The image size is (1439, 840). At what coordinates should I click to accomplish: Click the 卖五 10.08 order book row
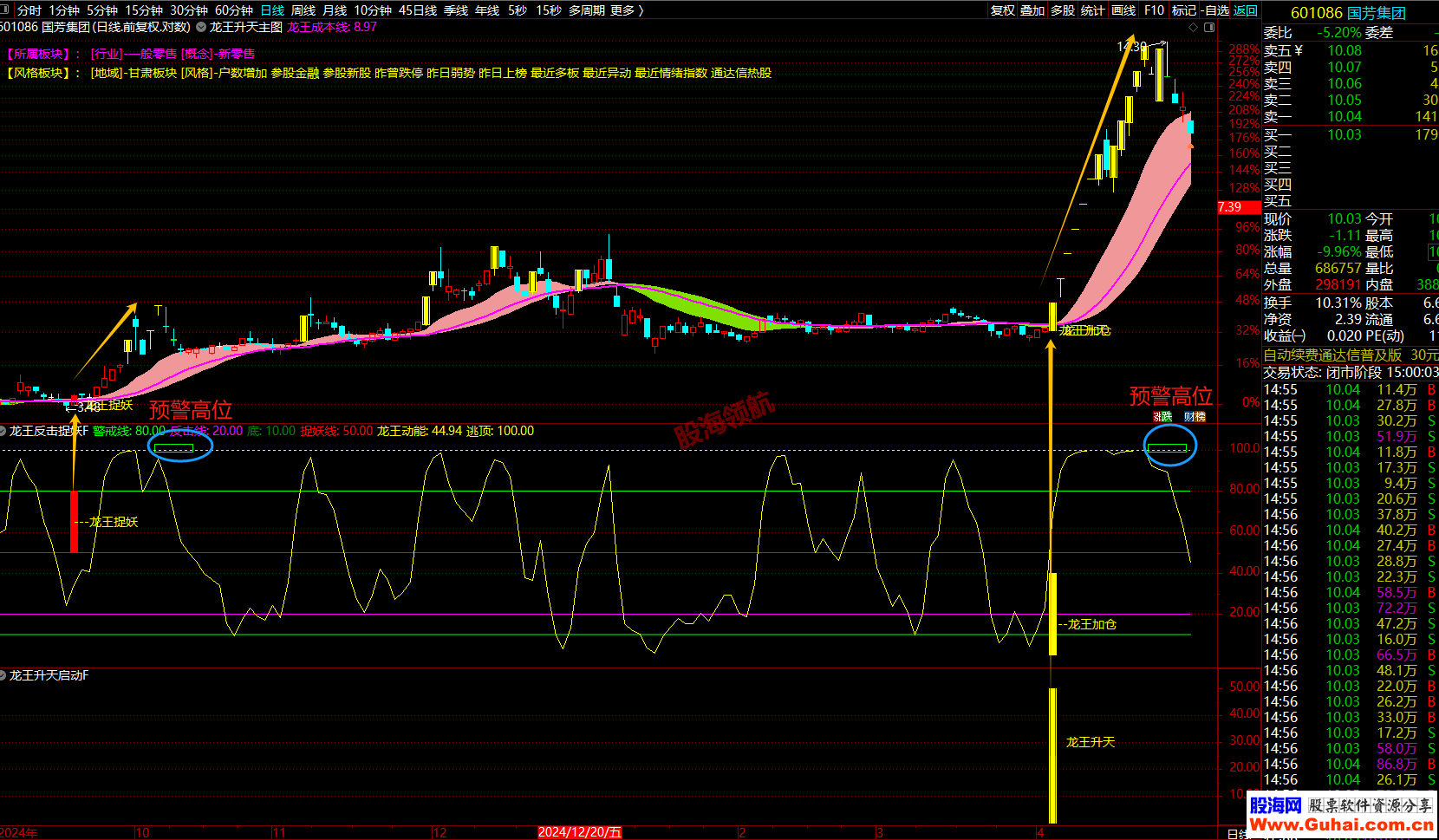pyautogui.click(x=1350, y=50)
